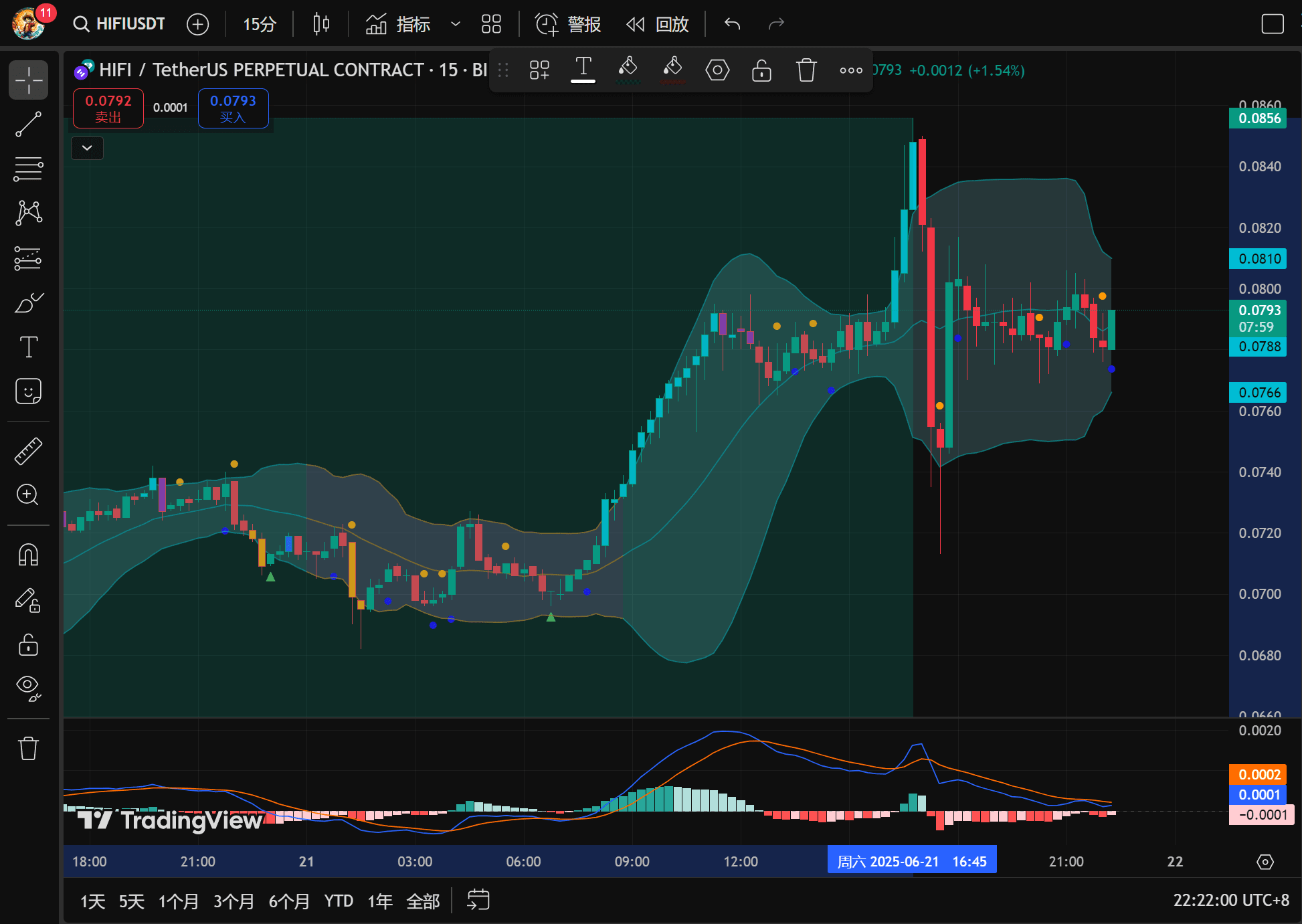Image resolution: width=1302 pixels, height=924 pixels.
Task: Open chart settings gear on time axis
Action: point(1265,862)
